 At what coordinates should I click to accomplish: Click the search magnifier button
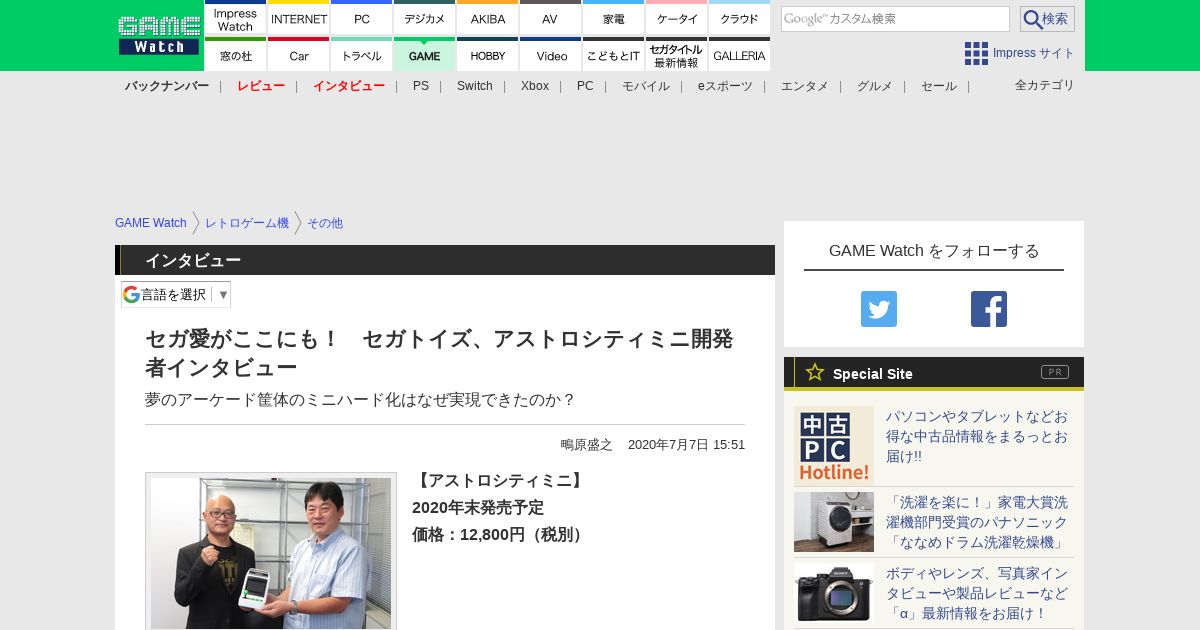coord(1047,19)
